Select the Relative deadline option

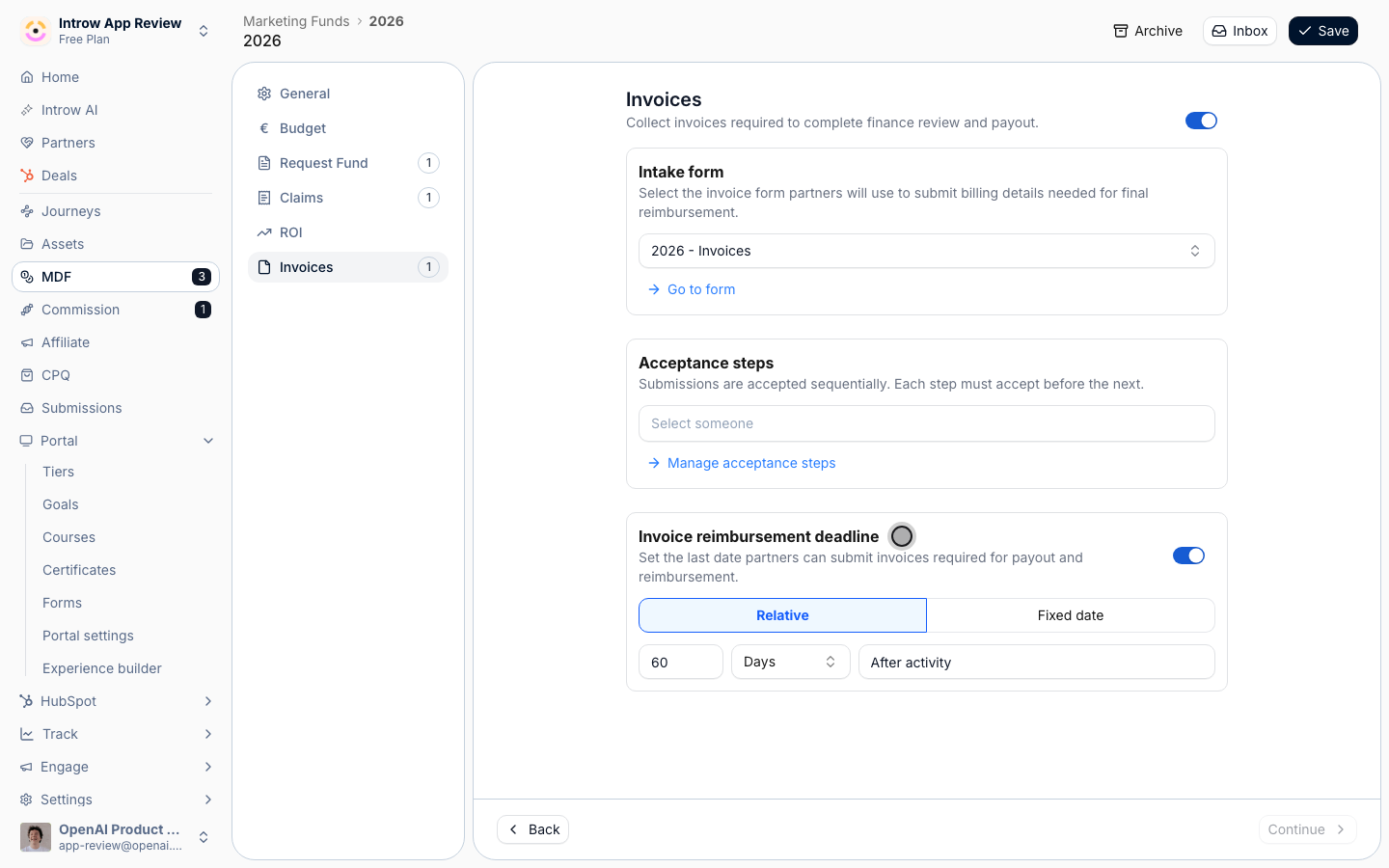click(x=782, y=615)
